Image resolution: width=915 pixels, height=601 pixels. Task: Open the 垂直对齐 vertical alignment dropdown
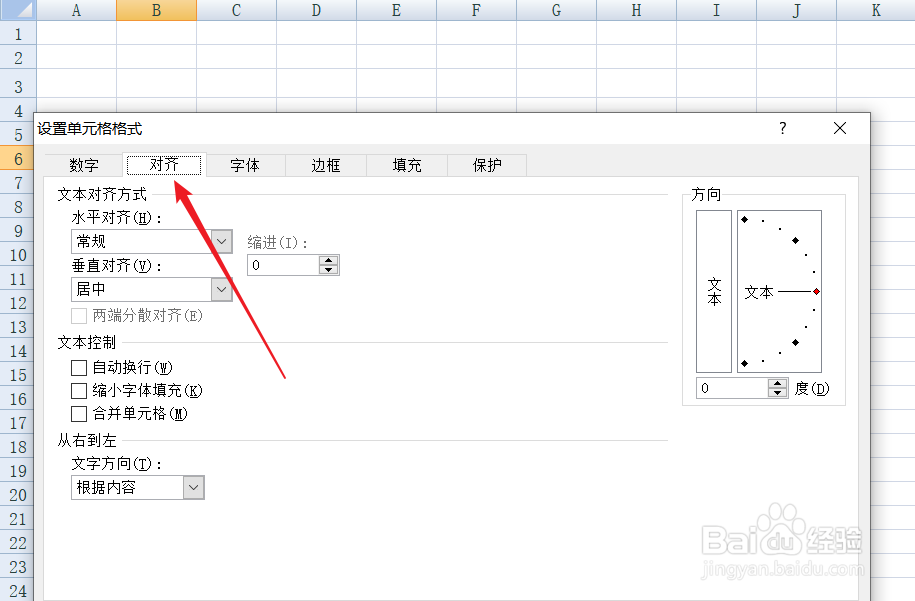(222, 289)
